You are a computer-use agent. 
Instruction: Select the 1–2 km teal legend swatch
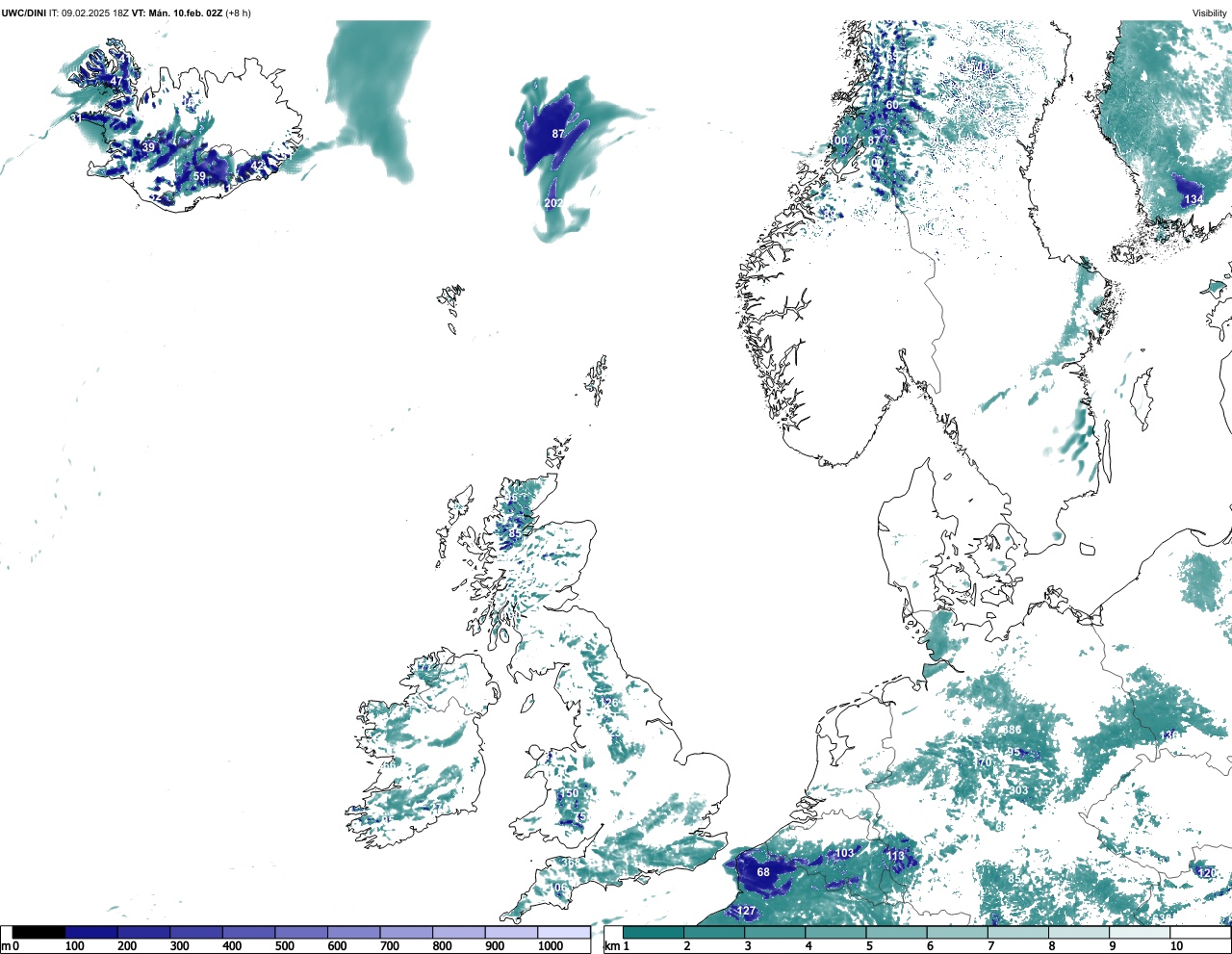[654, 933]
